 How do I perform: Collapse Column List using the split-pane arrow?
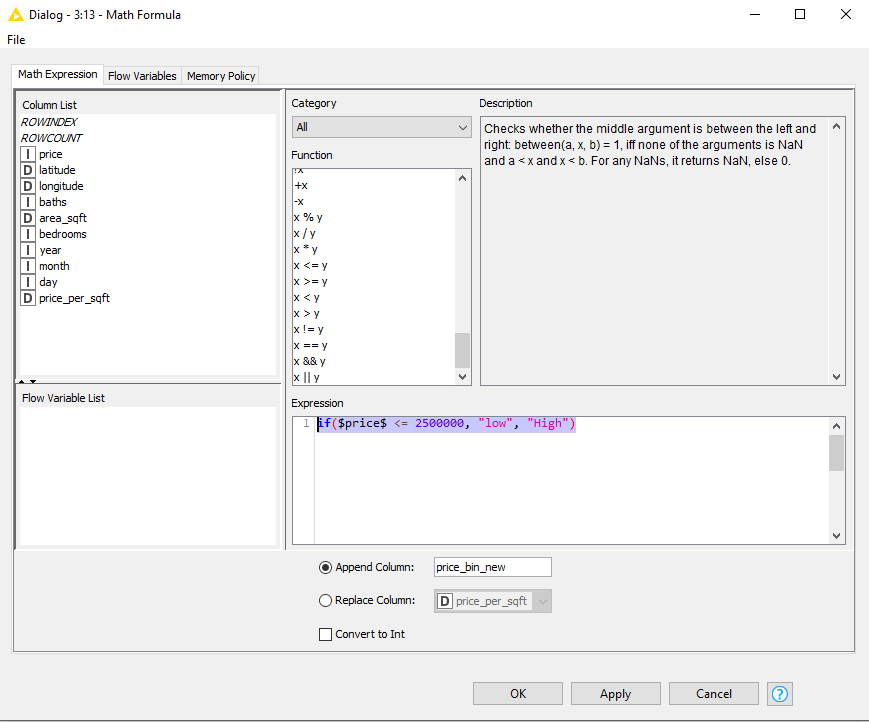[22, 381]
